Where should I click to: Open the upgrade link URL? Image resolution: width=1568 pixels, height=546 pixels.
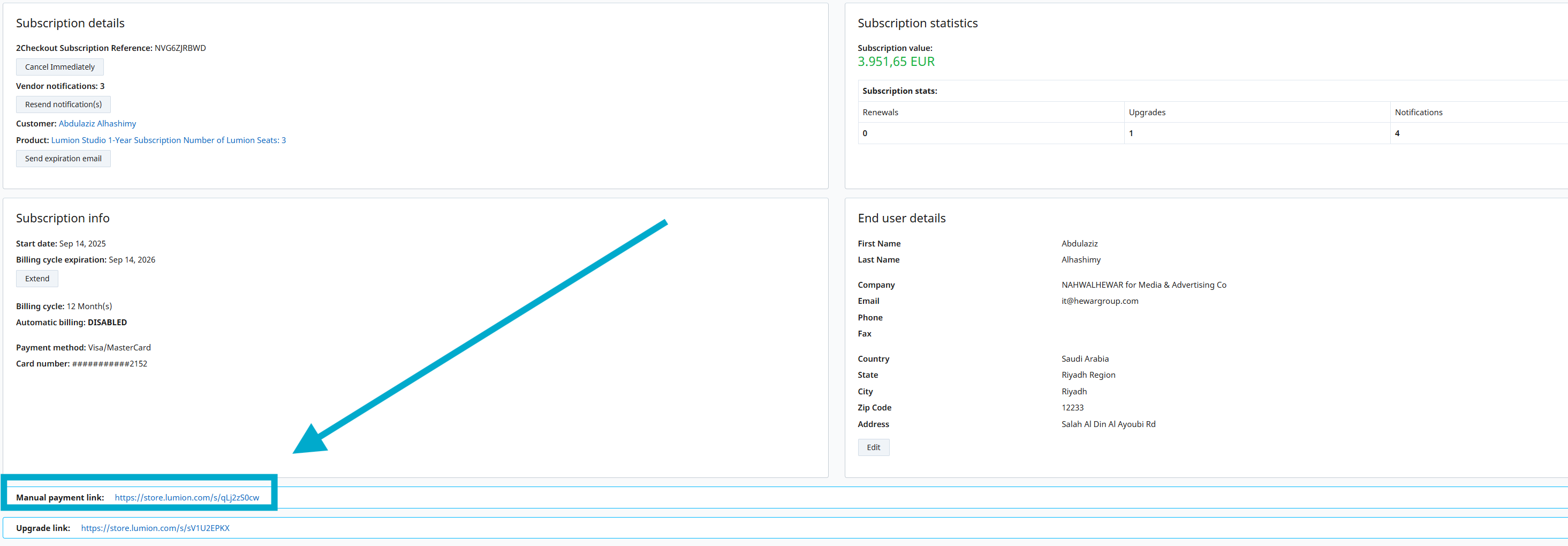point(155,528)
